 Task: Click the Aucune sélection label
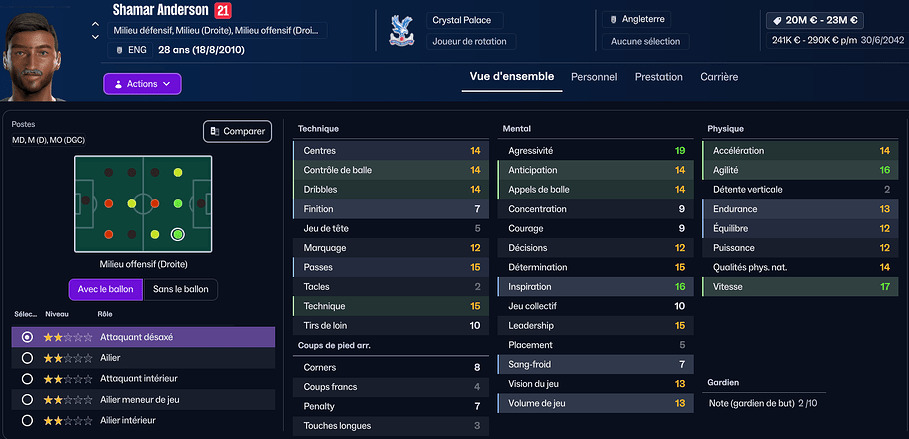646,41
